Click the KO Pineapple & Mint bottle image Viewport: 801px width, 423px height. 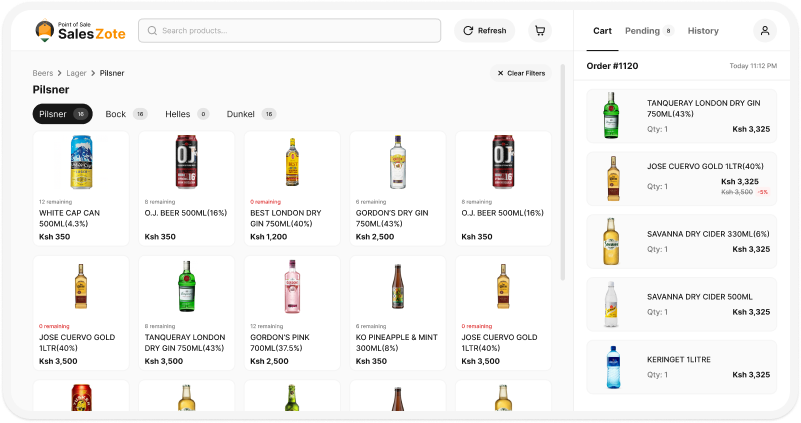(398, 287)
